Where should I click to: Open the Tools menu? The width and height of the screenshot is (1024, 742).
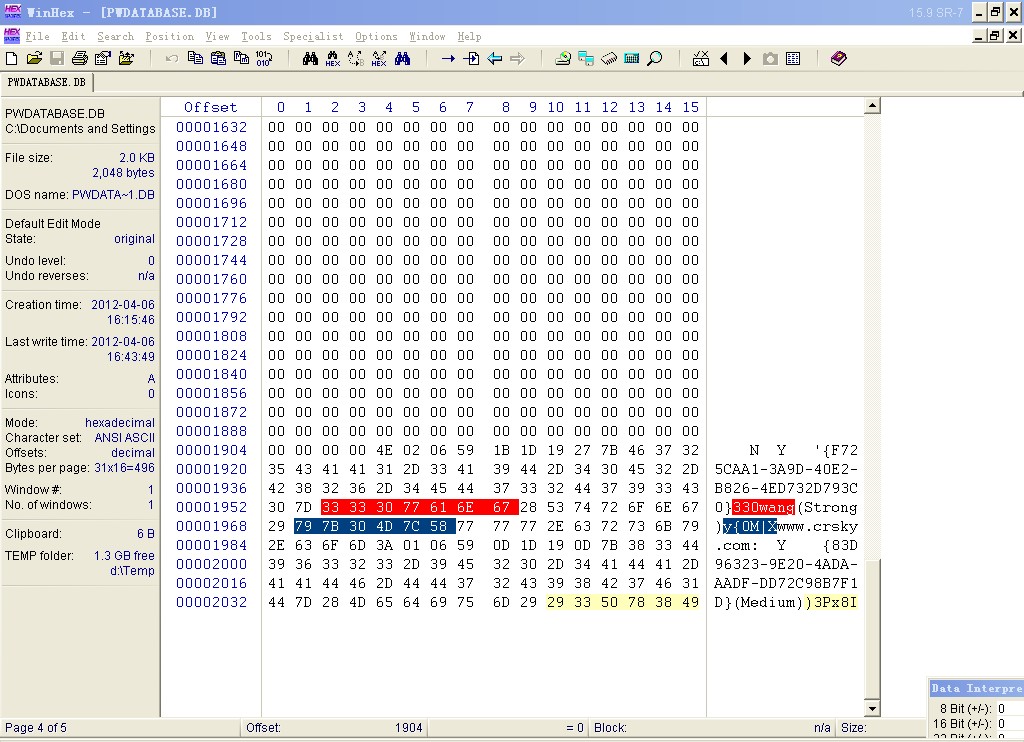[x=256, y=36]
